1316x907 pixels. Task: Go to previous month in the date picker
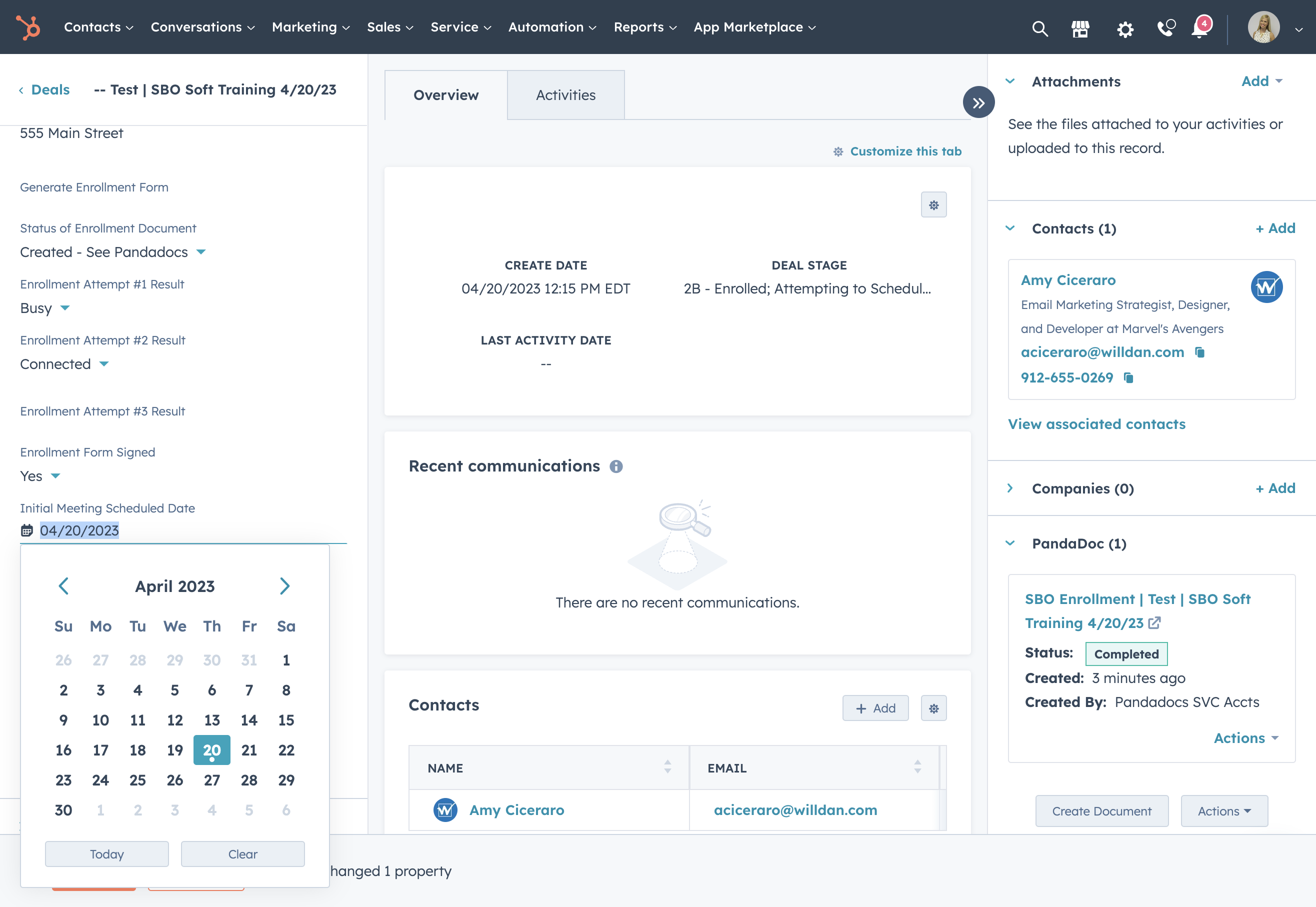pyautogui.click(x=63, y=586)
